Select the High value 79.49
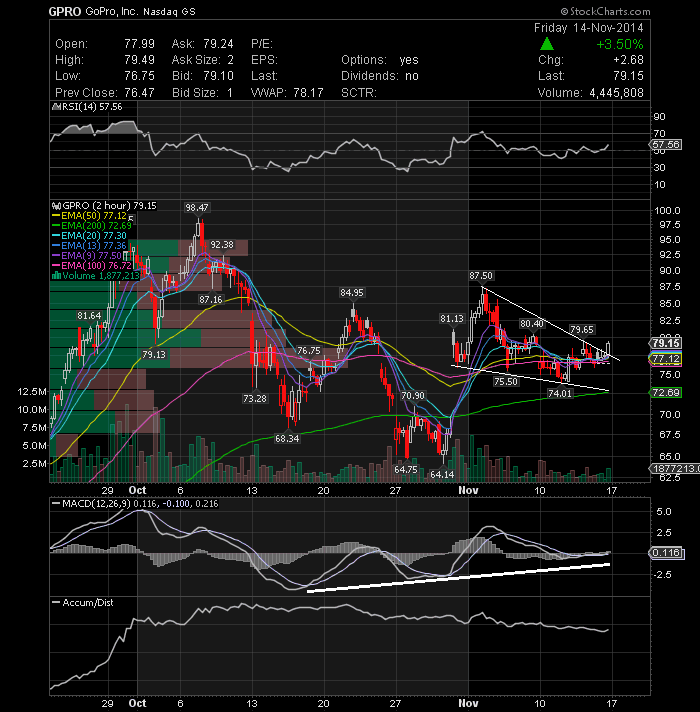Screen dimensions: 700x712 click(139, 60)
